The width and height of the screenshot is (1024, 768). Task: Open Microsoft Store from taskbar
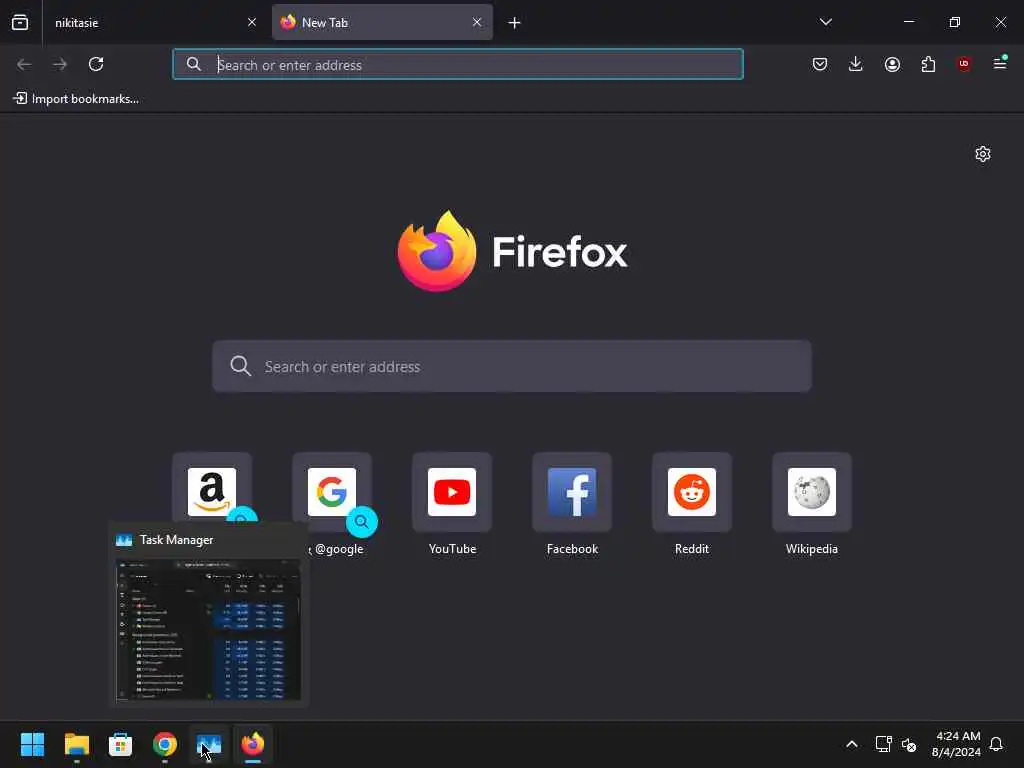click(120, 744)
